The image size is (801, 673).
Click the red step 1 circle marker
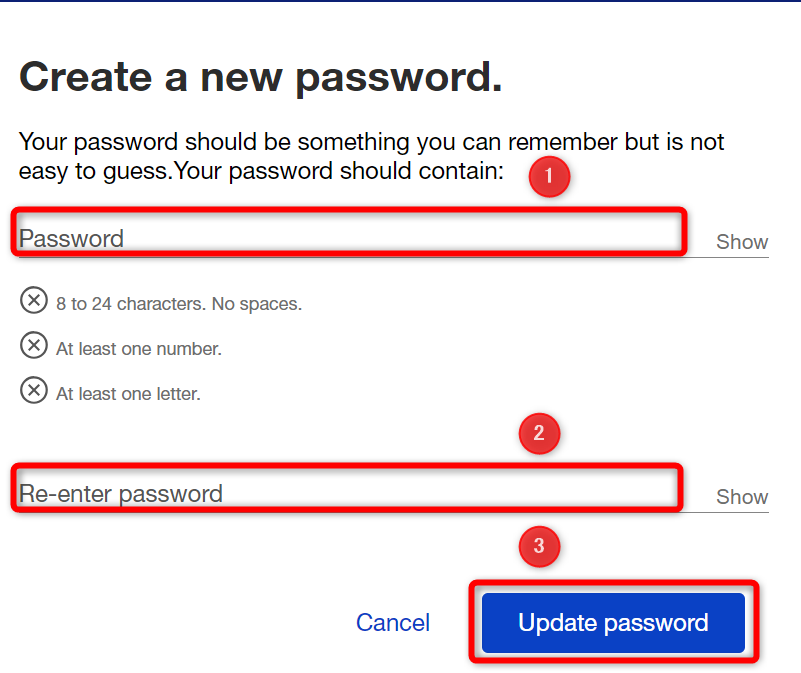[549, 176]
